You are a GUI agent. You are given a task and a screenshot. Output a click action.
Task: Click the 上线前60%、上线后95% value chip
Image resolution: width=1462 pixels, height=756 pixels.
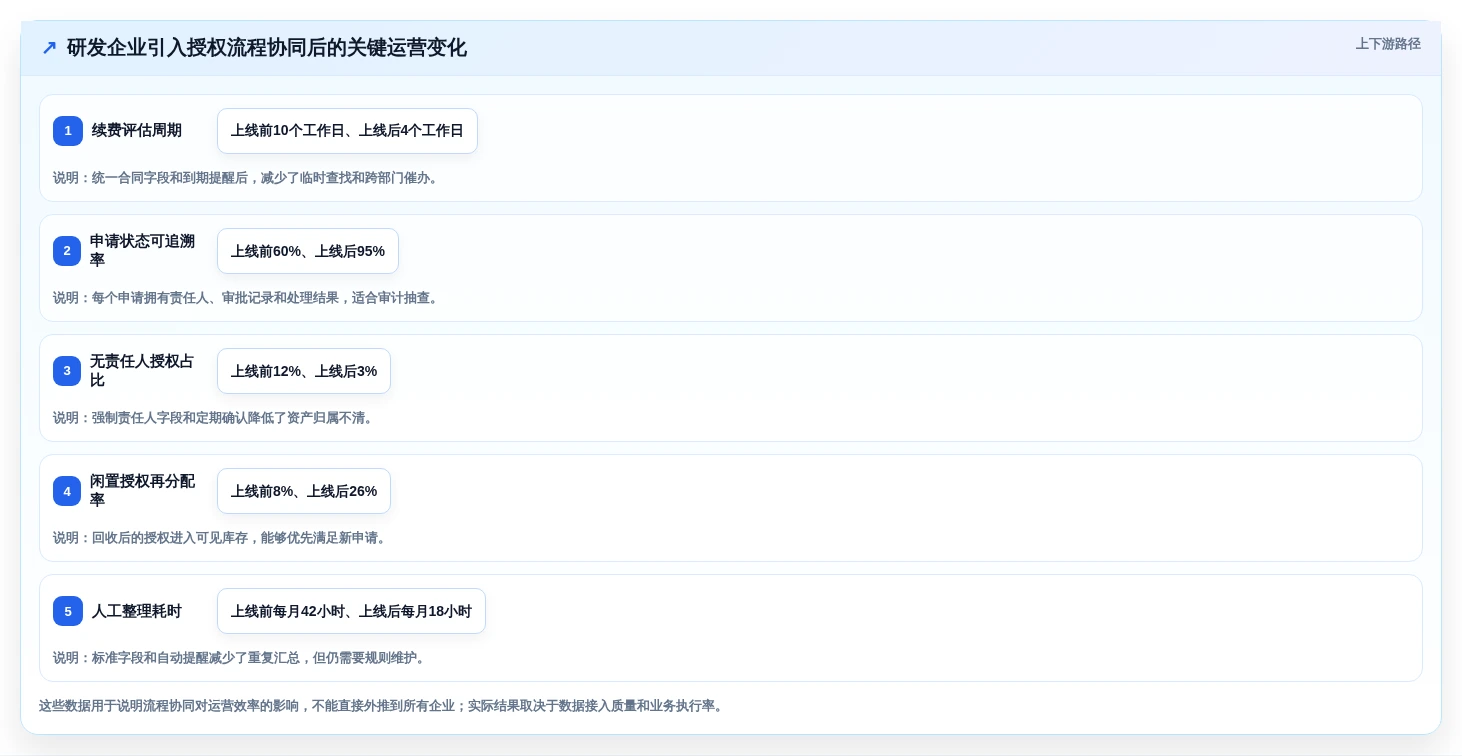click(x=308, y=251)
